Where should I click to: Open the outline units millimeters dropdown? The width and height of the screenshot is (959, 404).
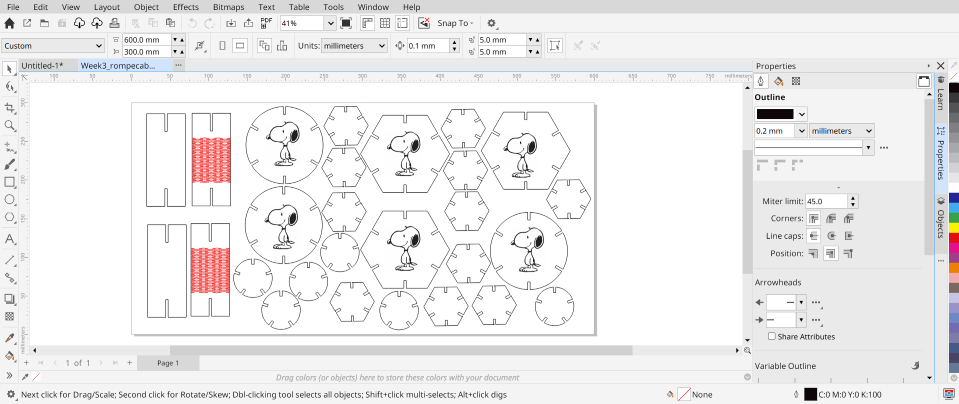point(842,131)
